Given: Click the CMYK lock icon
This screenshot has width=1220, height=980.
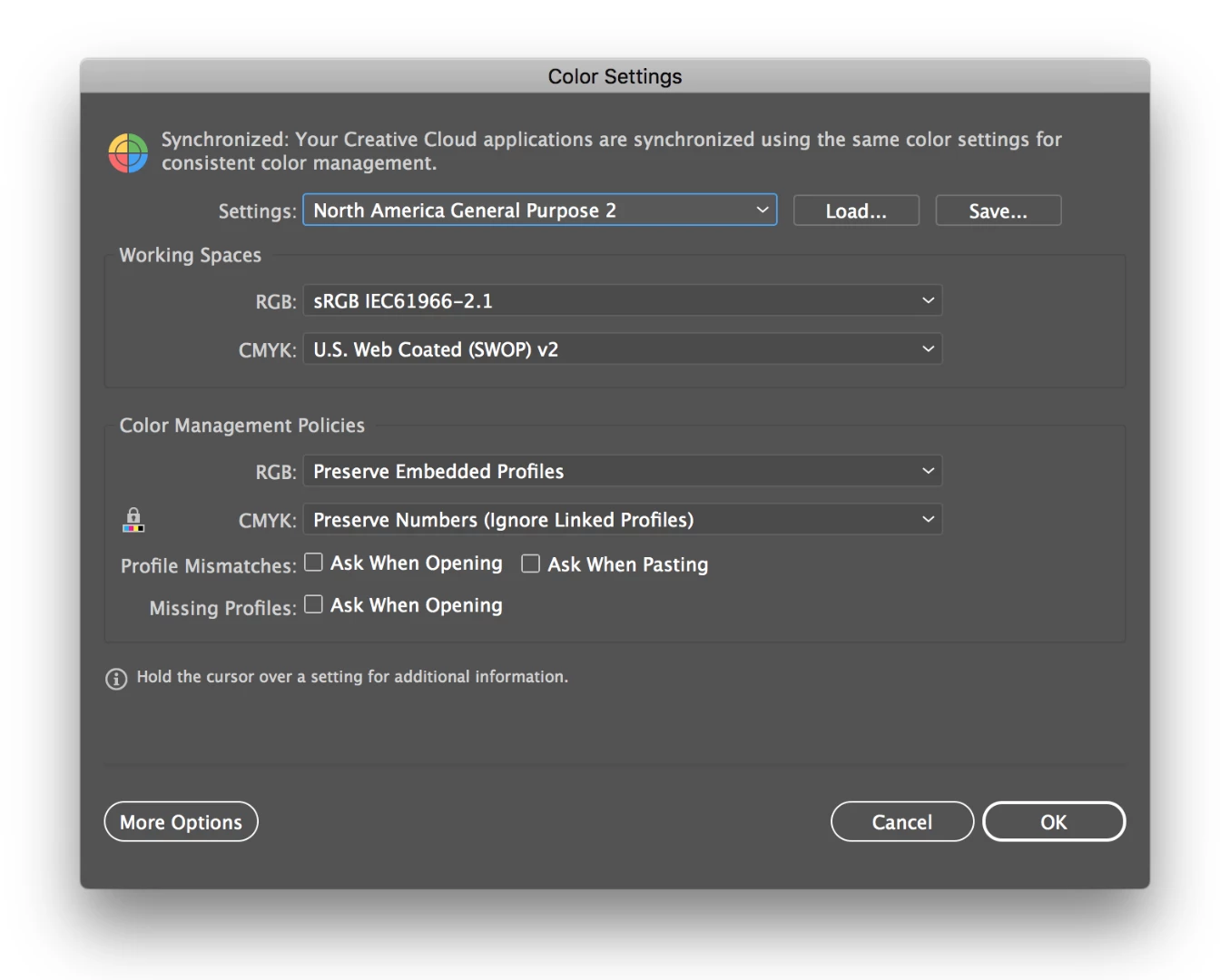Looking at the screenshot, I should click(133, 520).
